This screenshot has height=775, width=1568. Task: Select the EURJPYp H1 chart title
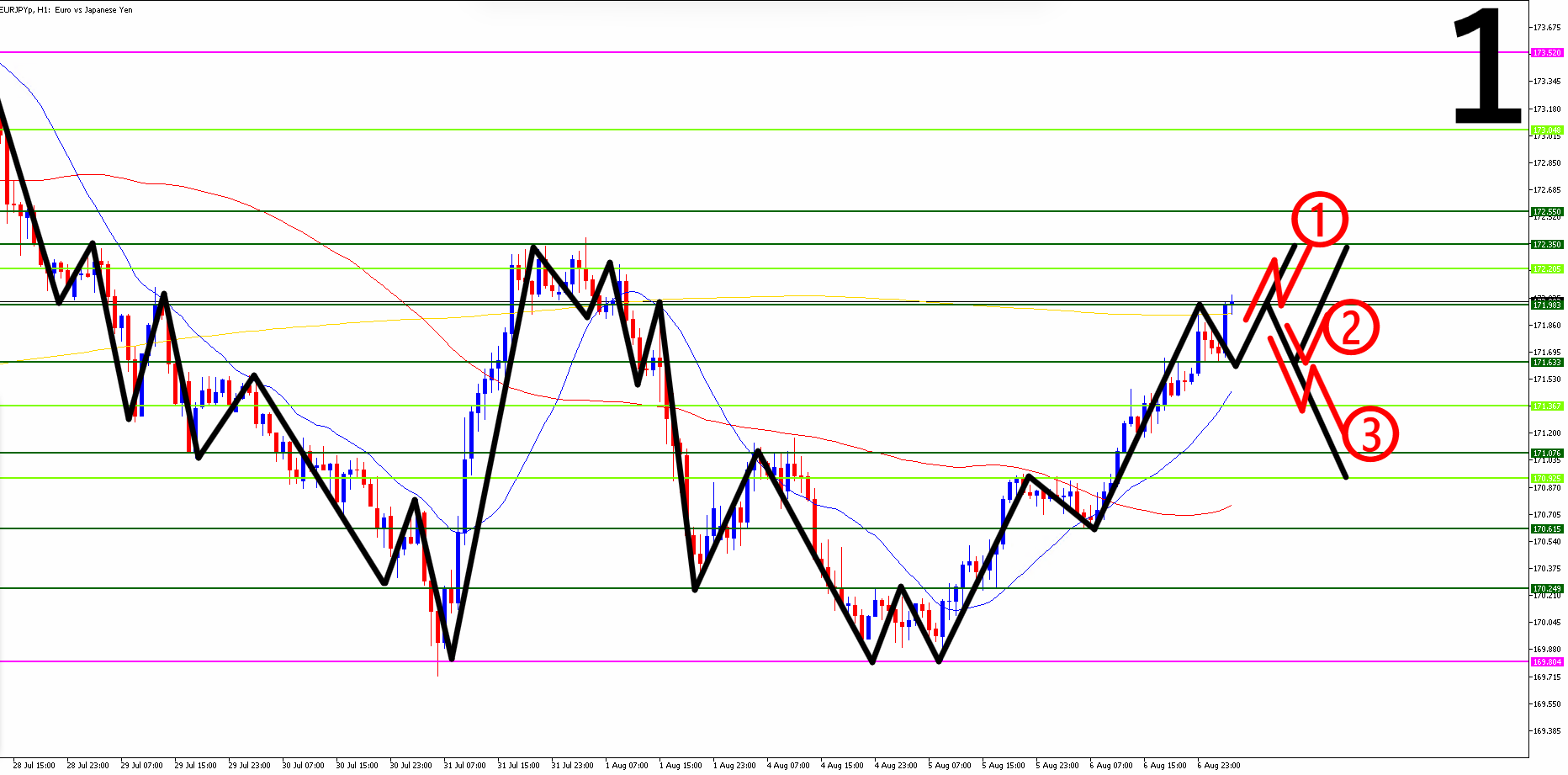[x=67, y=10]
